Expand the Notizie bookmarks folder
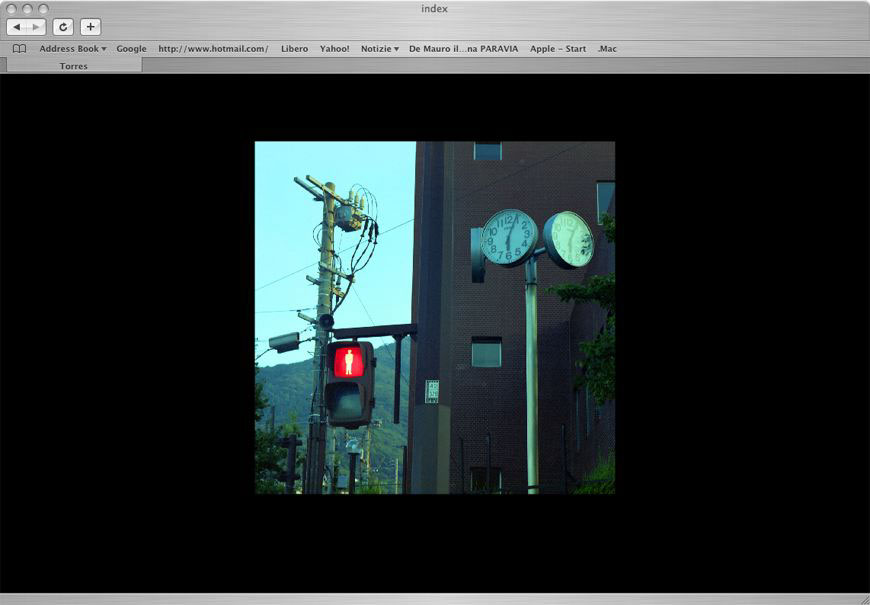 (380, 49)
